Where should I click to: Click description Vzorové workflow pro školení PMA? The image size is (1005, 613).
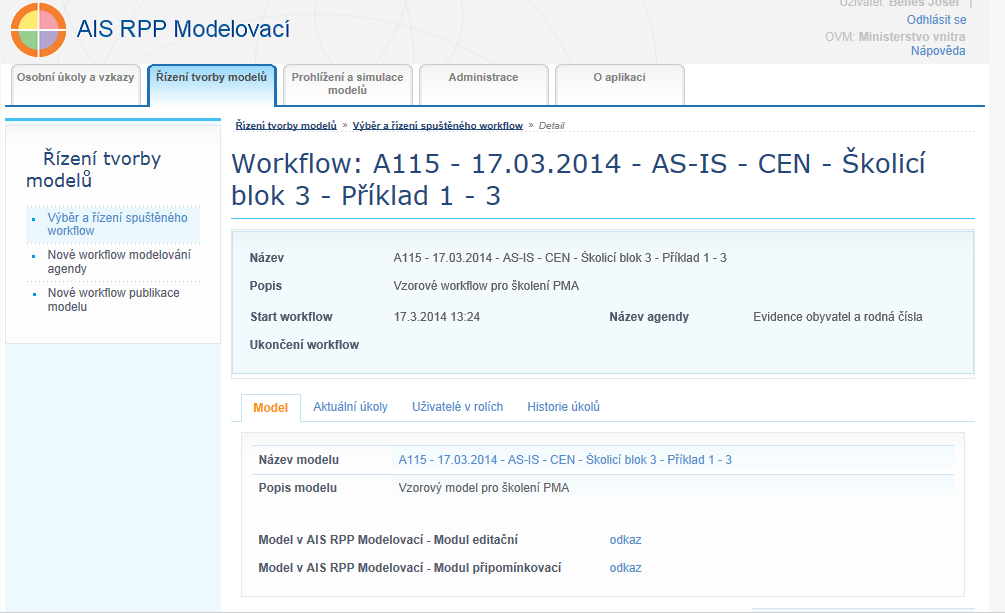coord(486,286)
